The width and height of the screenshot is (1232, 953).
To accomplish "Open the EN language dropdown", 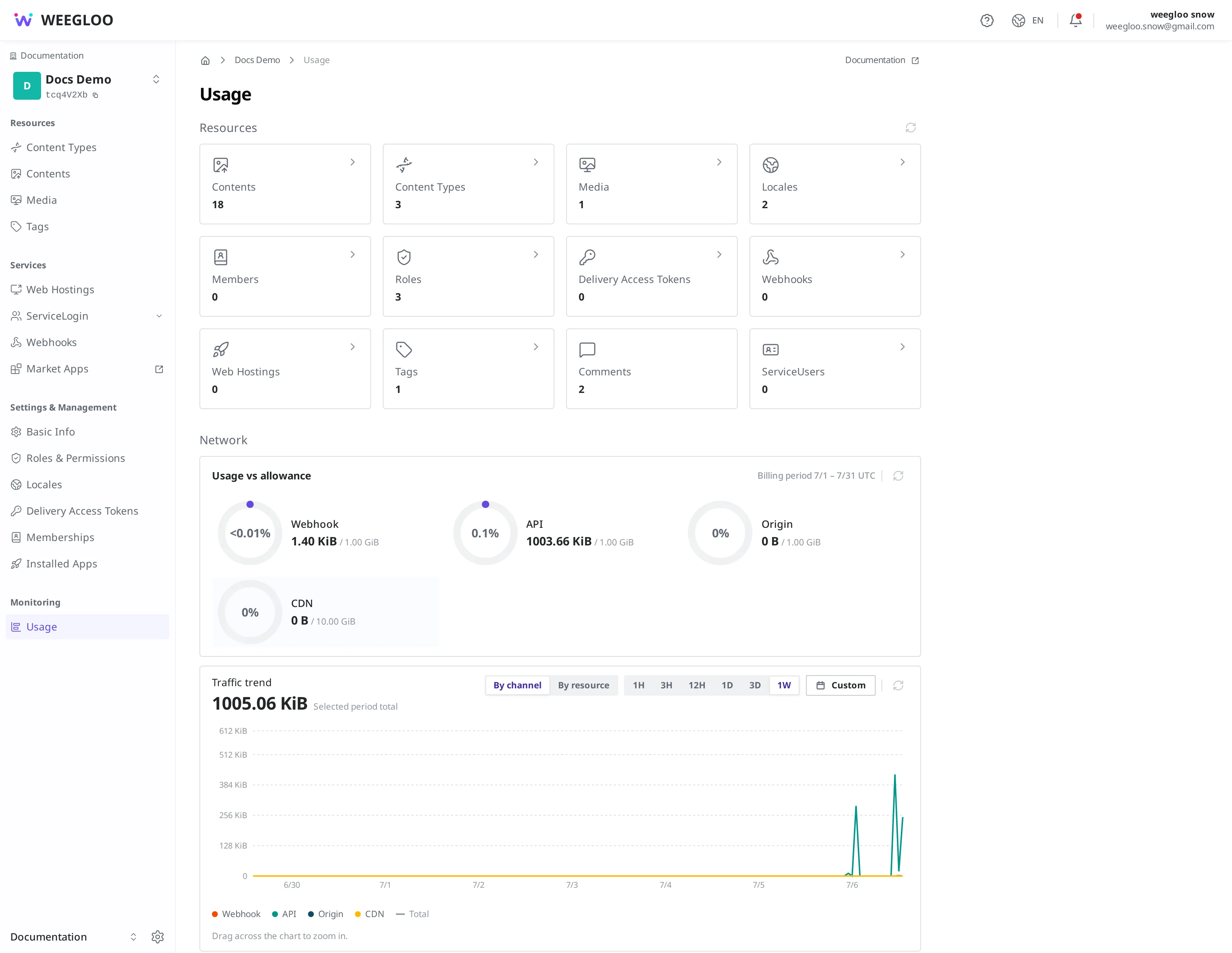I will pos(1028,20).
